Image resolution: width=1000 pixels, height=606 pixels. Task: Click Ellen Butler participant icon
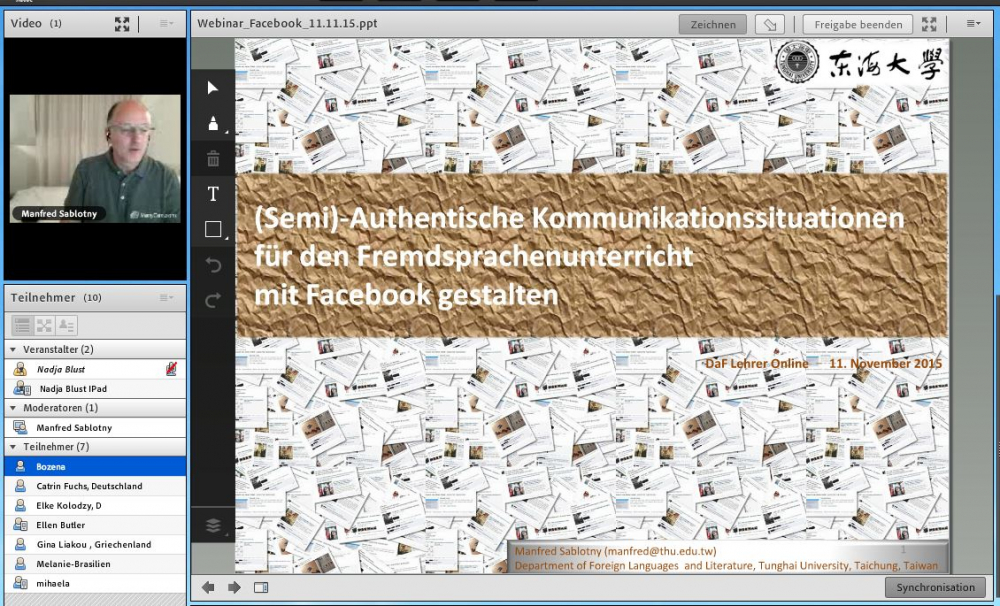pyautogui.click(x=20, y=525)
